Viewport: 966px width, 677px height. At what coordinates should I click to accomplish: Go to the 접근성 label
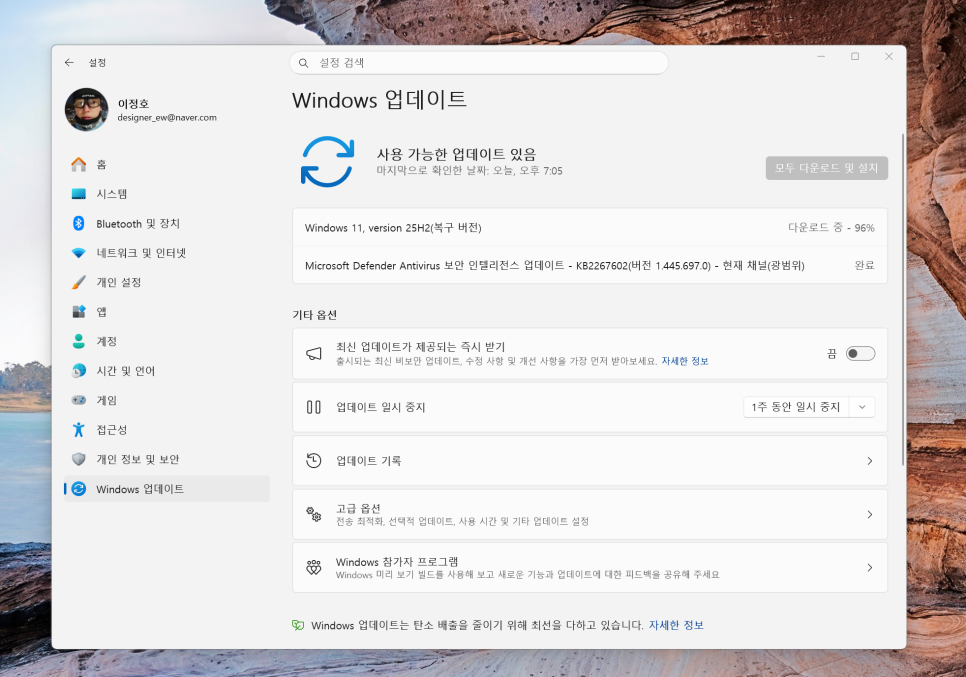click(x=112, y=429)
